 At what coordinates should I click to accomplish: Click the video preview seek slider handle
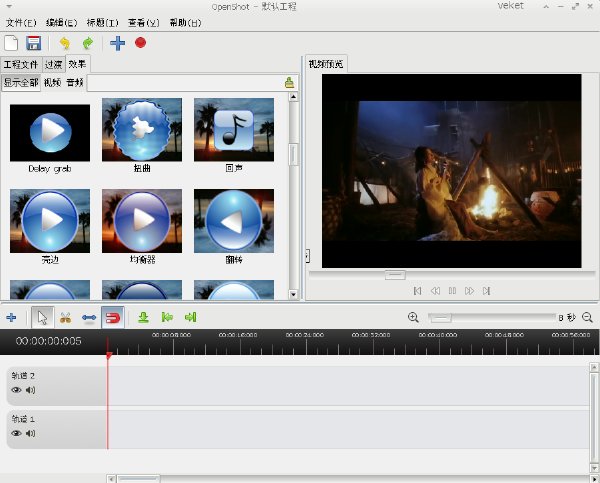coord(395,275)
